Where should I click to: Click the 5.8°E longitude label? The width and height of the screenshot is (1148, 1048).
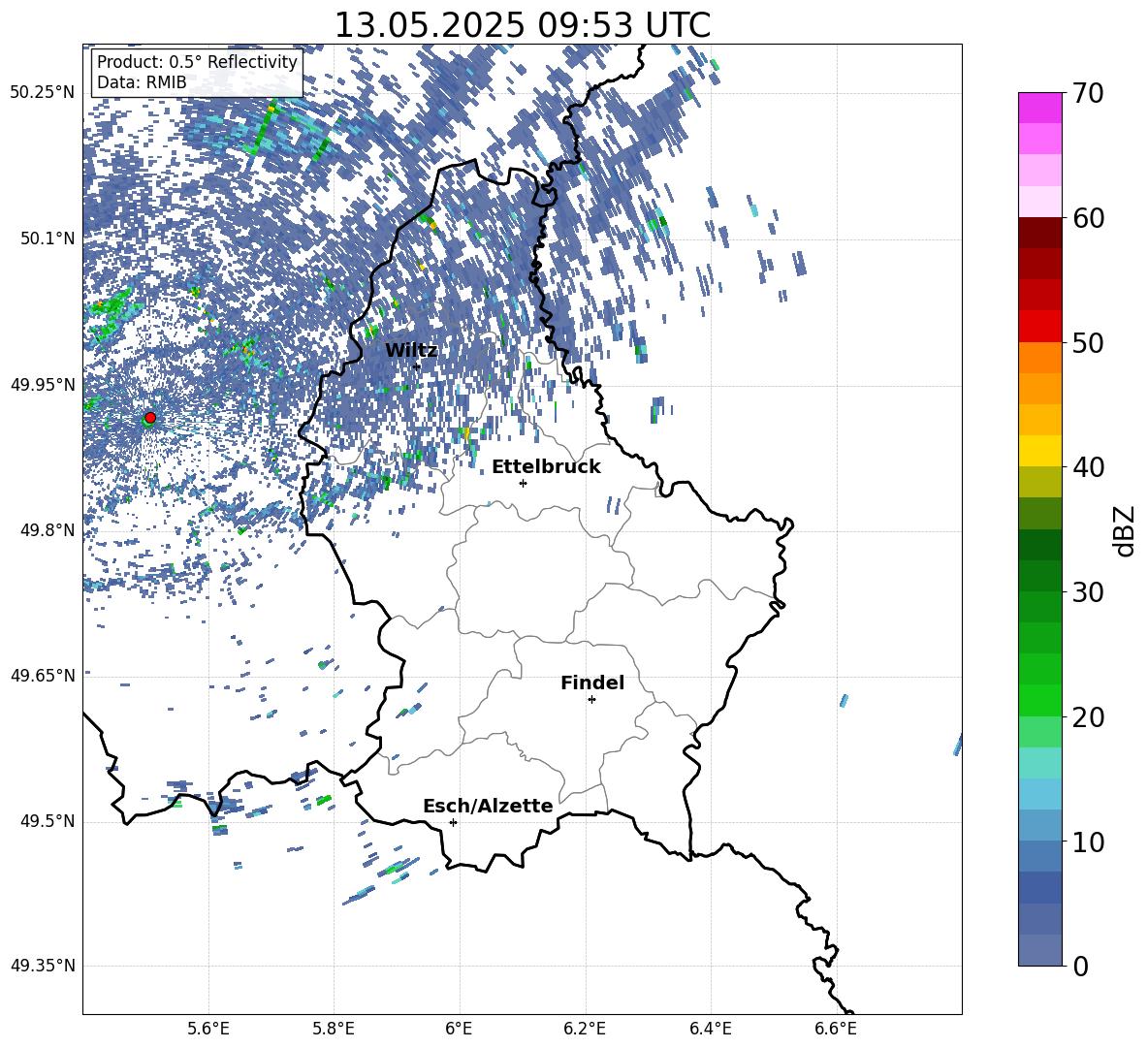pos(334,1029)
